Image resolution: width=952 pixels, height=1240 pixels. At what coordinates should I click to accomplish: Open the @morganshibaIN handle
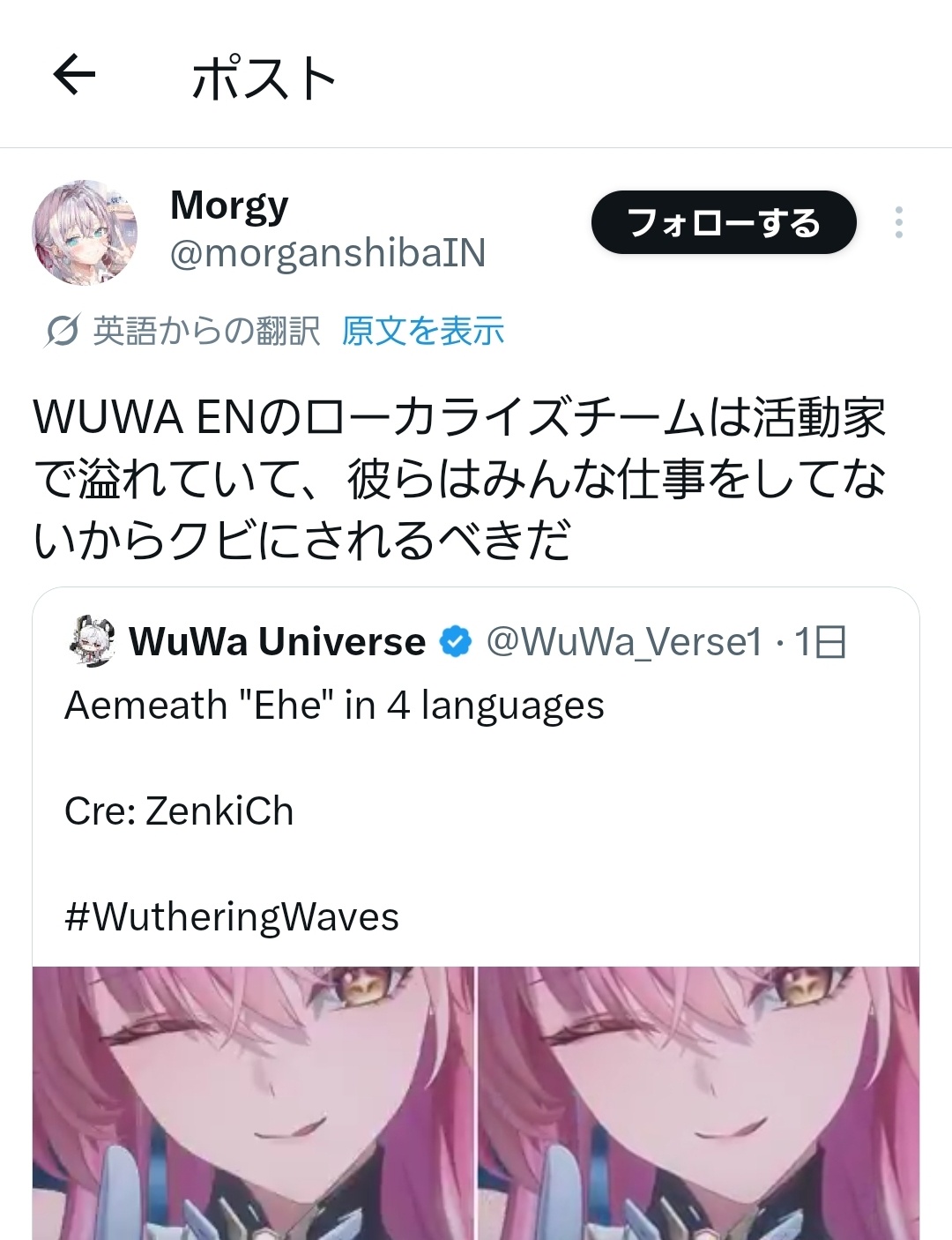[328, 253]
